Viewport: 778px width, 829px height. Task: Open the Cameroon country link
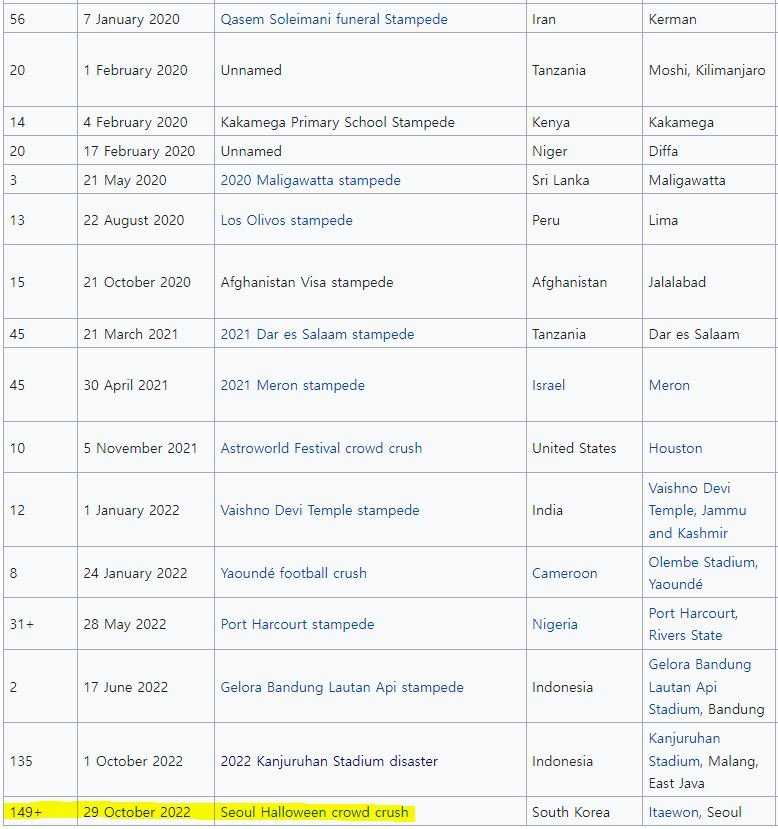(x=564, y=573)
